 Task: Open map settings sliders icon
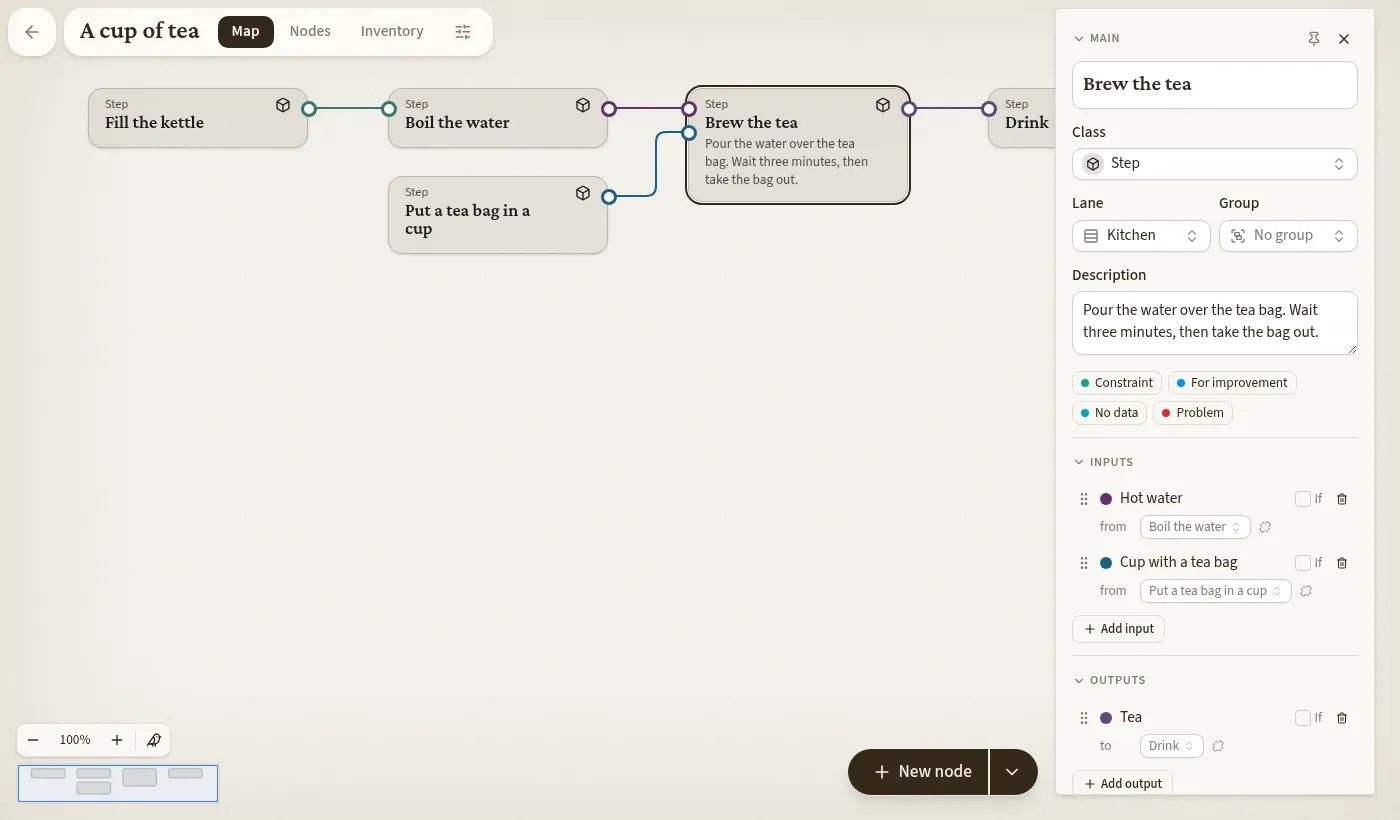point(462,32)
